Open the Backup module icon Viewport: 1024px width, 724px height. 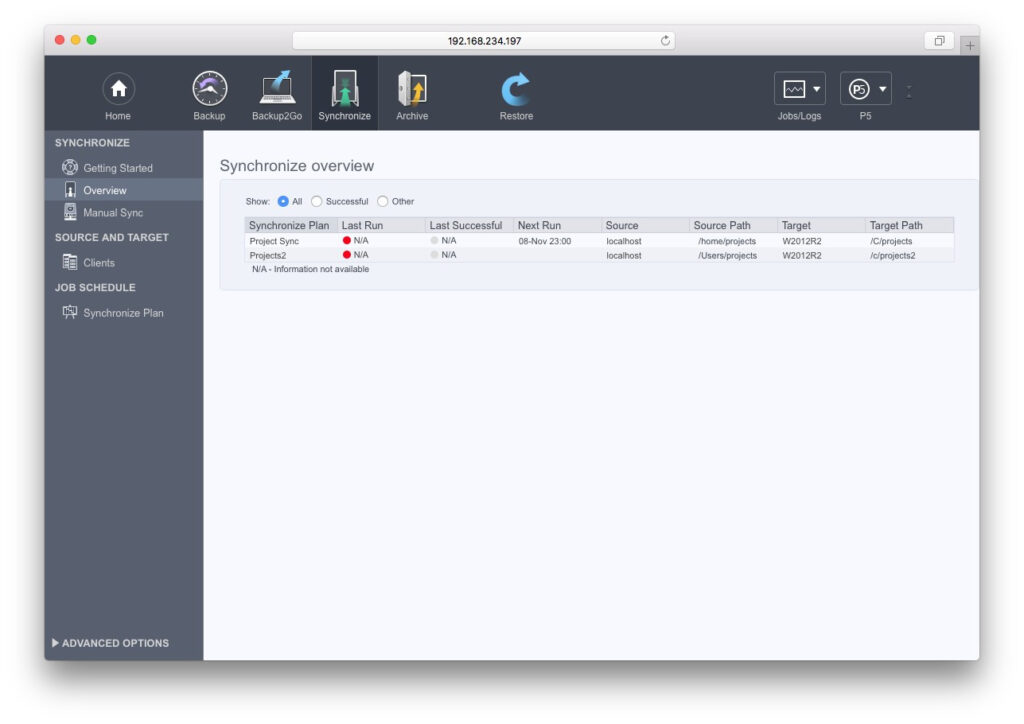pos(209,90)
